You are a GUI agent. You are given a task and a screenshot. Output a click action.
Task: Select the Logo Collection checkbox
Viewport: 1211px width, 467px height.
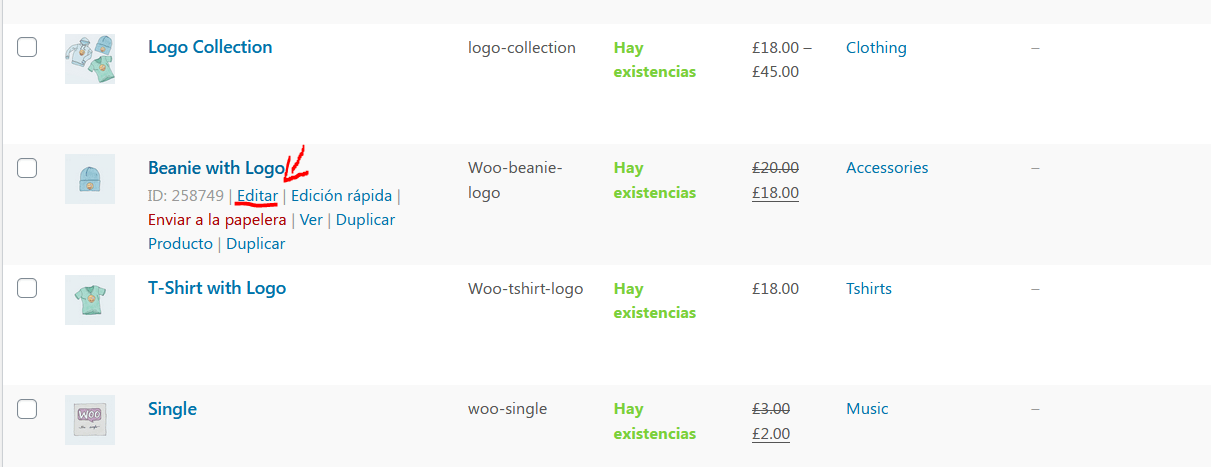pyautogui.click(x=27, y=47)
